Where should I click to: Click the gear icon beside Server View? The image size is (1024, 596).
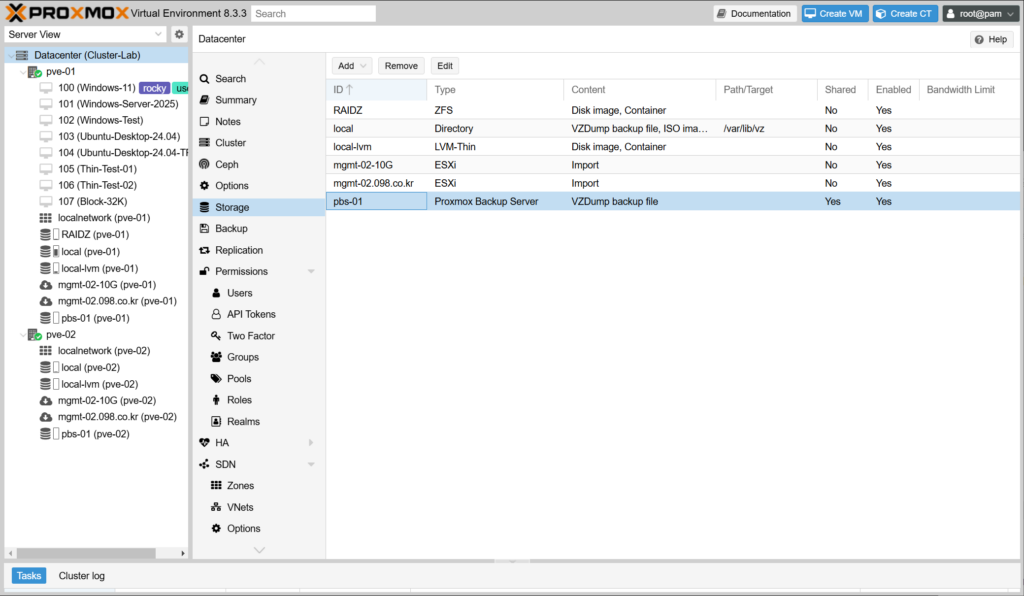pos(179,35)
